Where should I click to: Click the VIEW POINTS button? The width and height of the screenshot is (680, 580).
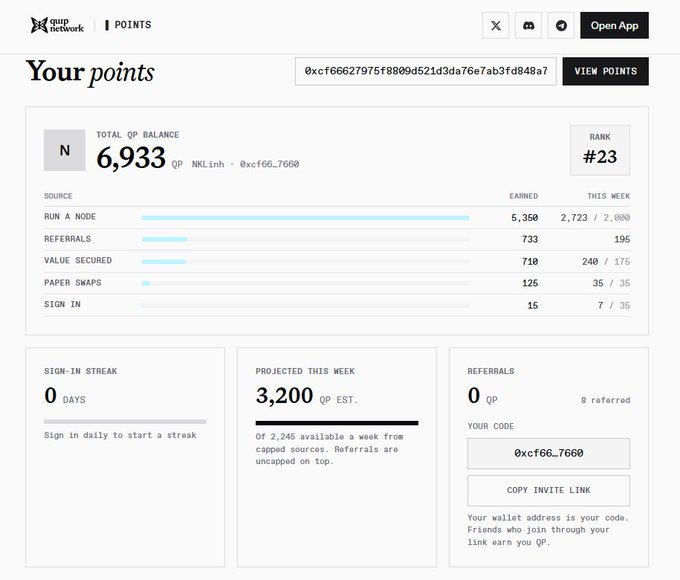point(605,71)
